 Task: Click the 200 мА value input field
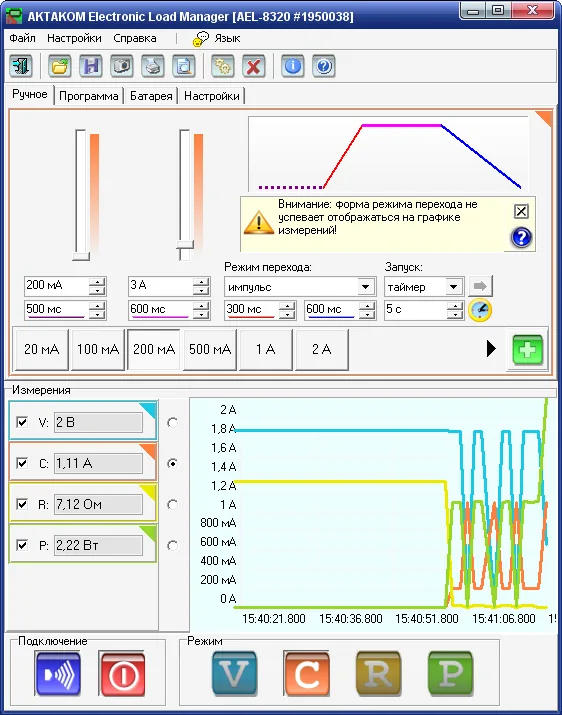point(57,286)
